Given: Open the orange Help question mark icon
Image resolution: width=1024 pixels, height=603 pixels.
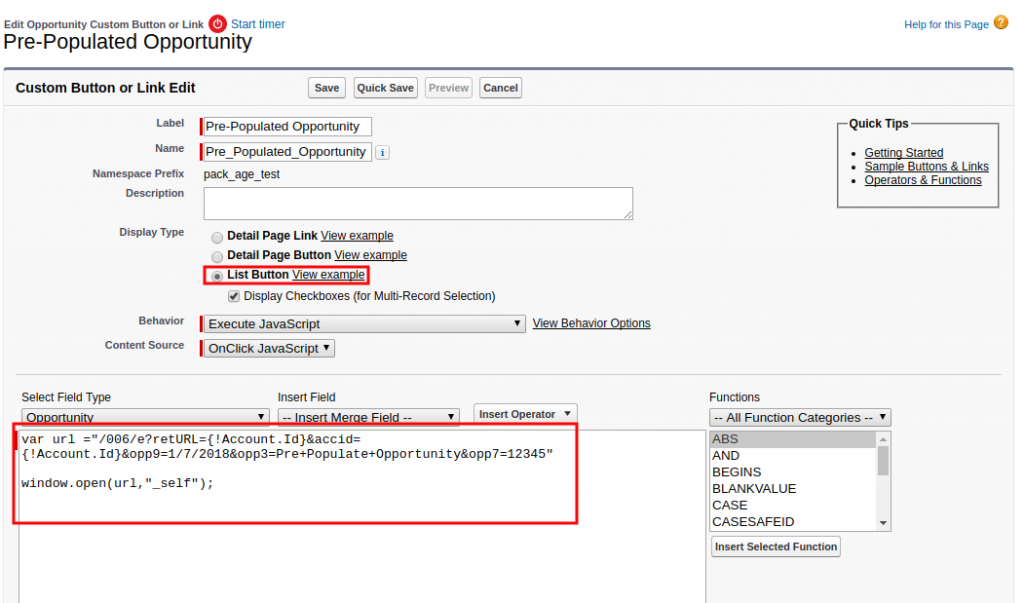Looking at the screenshot, I should point(1000,23).
